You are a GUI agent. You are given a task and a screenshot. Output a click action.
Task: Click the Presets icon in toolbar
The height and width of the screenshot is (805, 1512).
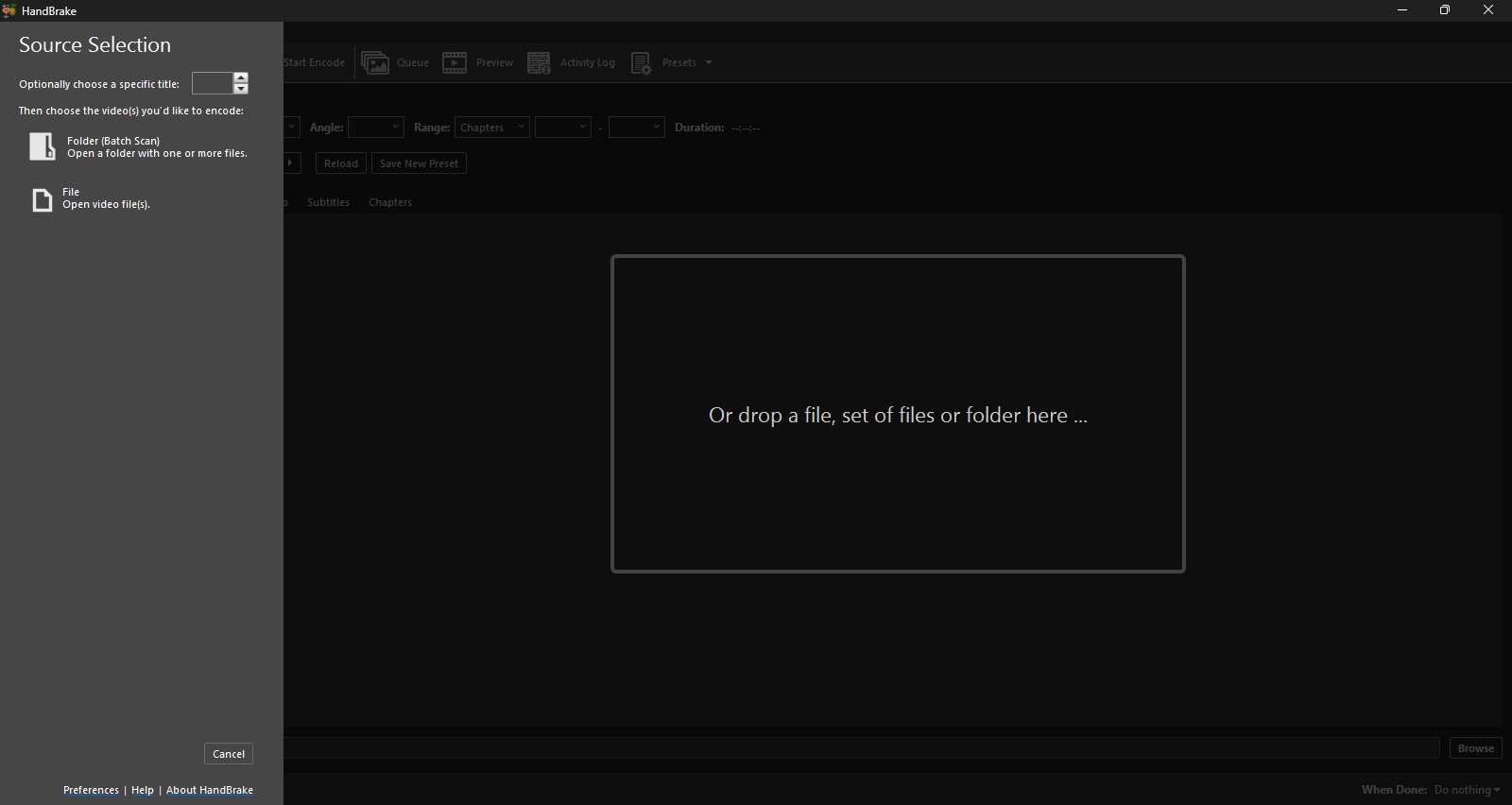641,63
